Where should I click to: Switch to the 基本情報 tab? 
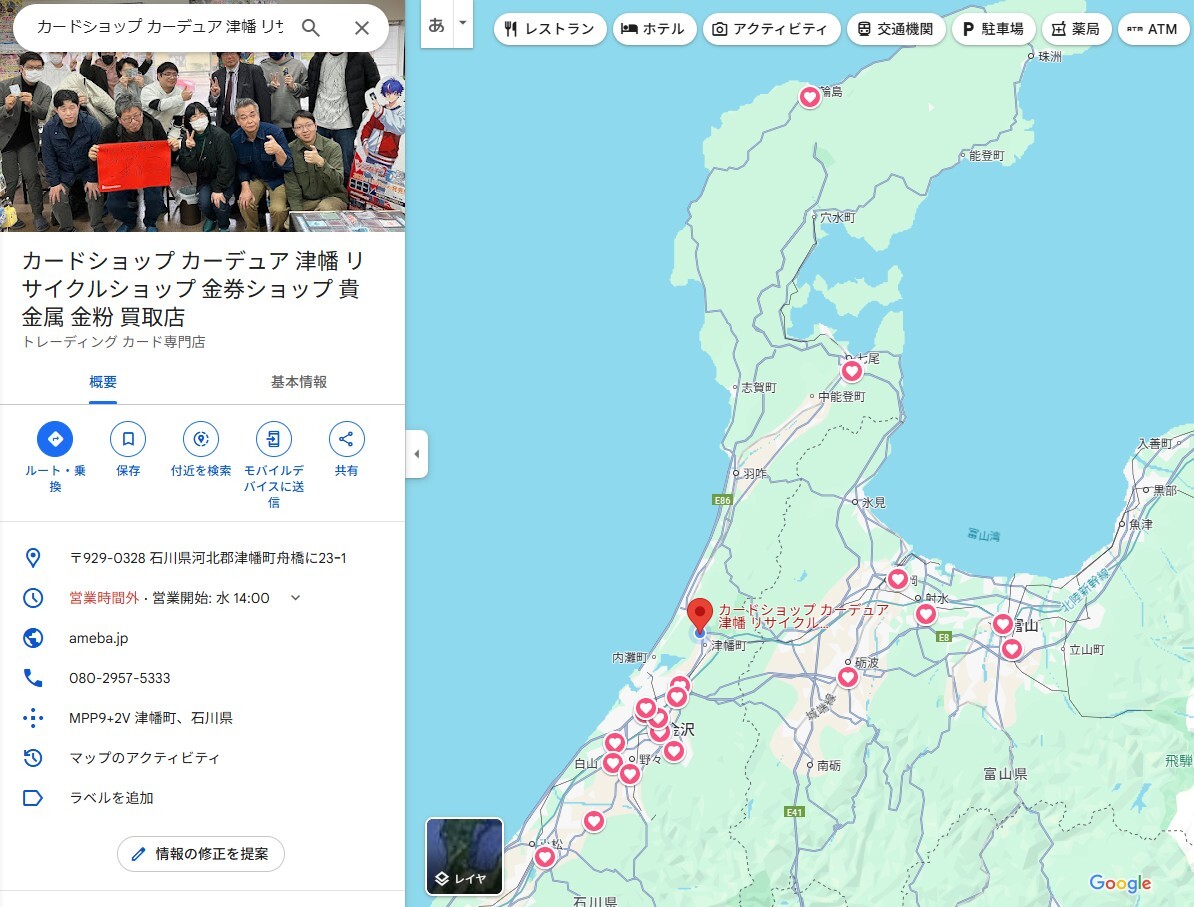[298, 382]
